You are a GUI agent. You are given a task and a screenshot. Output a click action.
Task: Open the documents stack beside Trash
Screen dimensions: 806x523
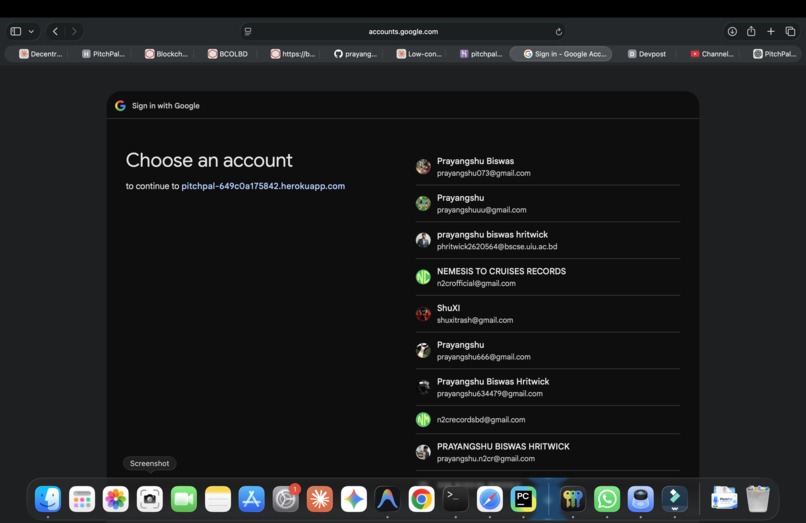(724, 499)
